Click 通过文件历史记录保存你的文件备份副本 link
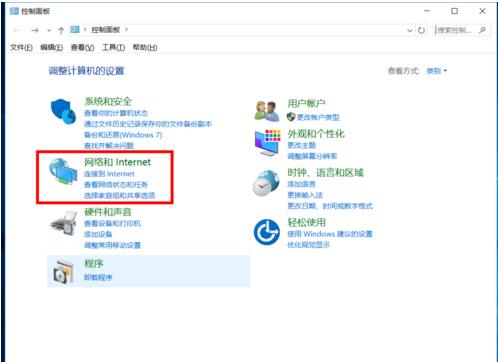498x362 pixels. point(148,124)
